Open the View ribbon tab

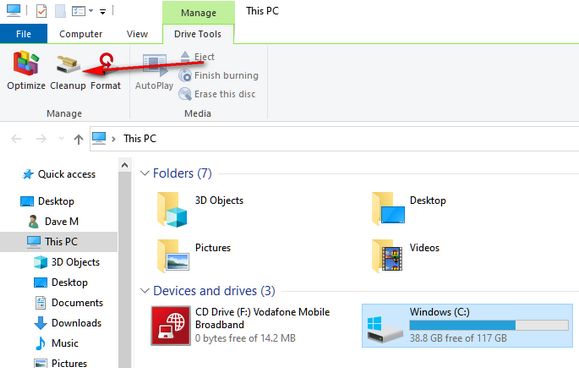137,34
